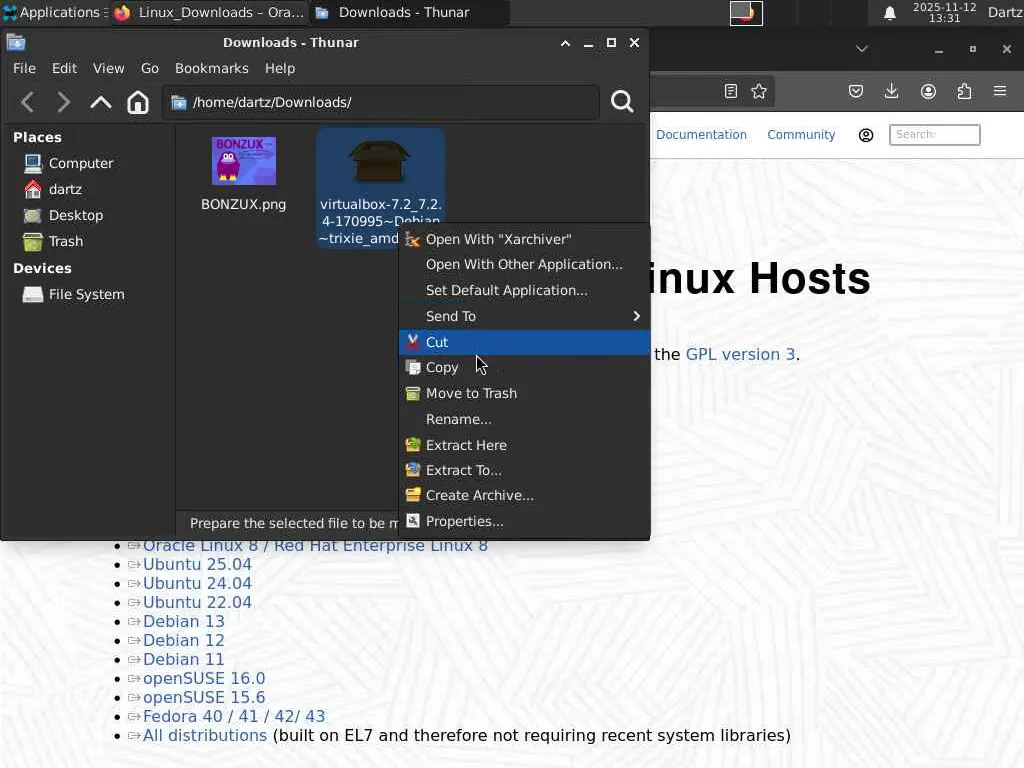Open GPL version 3 link

(x=740, y=355)
